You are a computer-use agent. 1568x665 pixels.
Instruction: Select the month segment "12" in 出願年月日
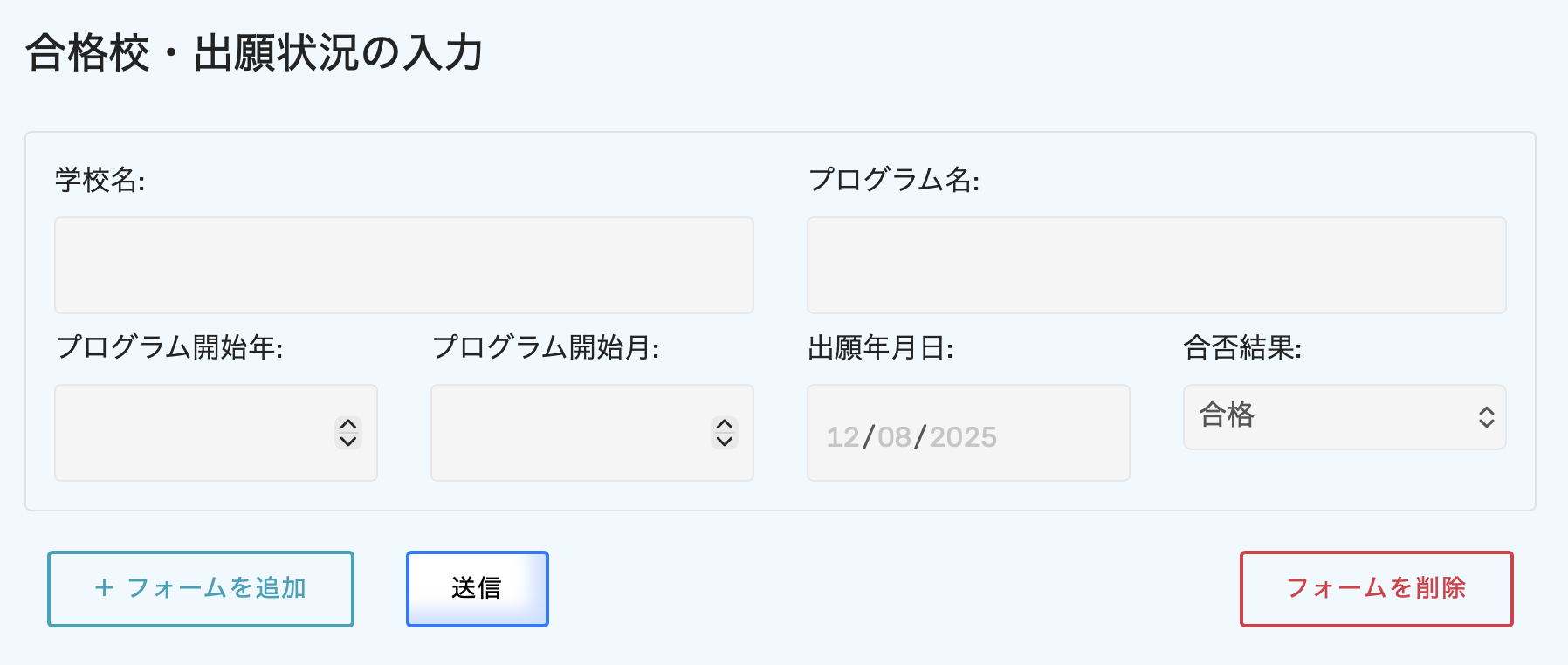842,436
